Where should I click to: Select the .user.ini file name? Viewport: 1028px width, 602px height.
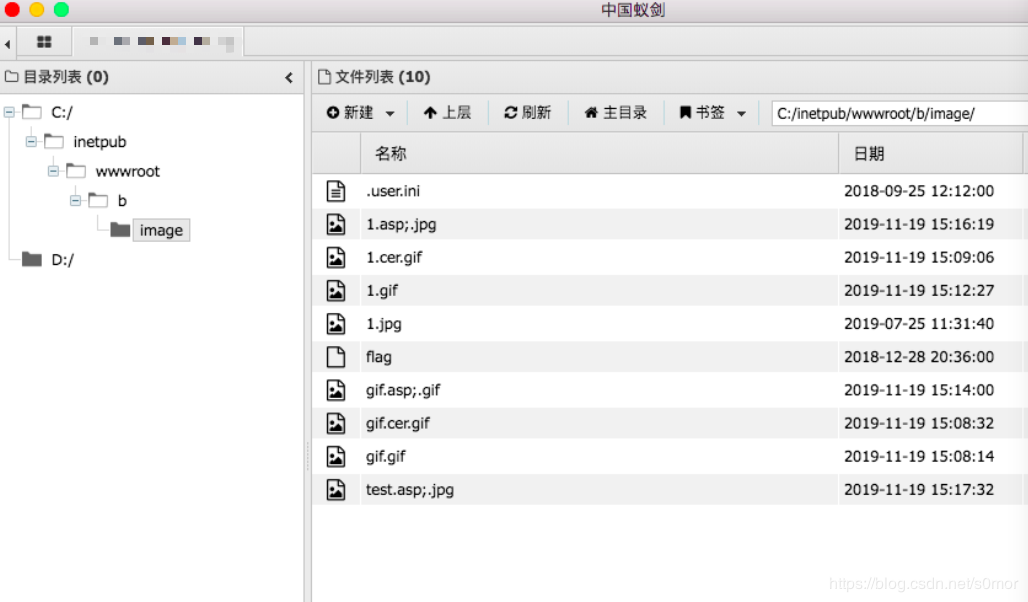click(x=393, y=191)
